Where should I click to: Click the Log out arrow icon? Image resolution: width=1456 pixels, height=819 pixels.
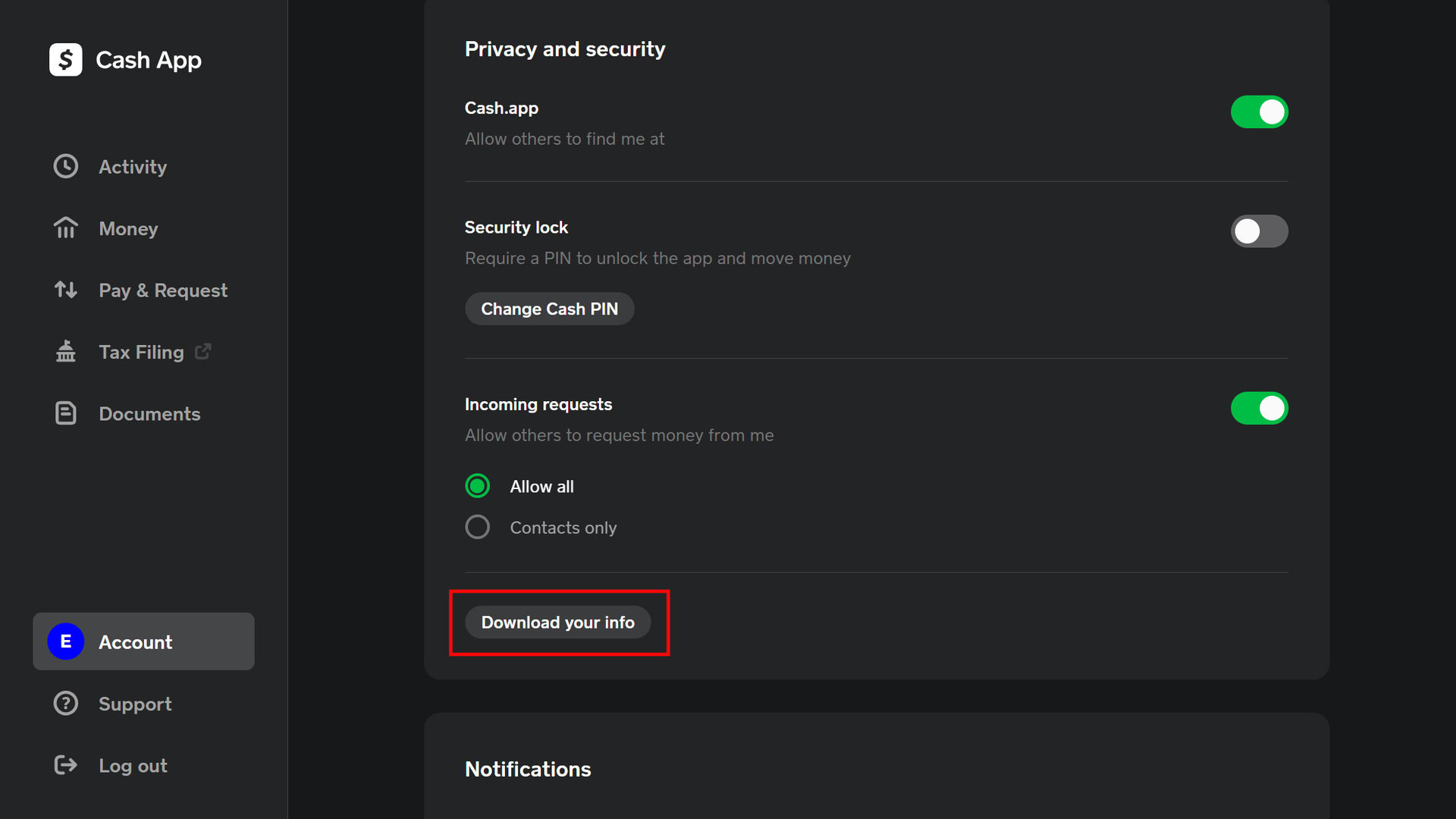pos(66,764)
